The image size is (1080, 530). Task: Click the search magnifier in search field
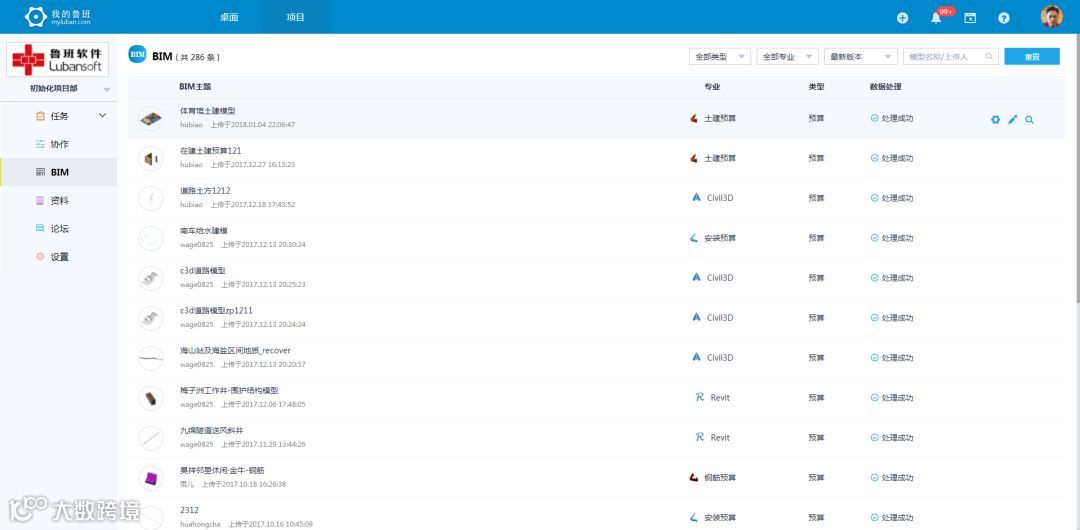pos(989,57)
